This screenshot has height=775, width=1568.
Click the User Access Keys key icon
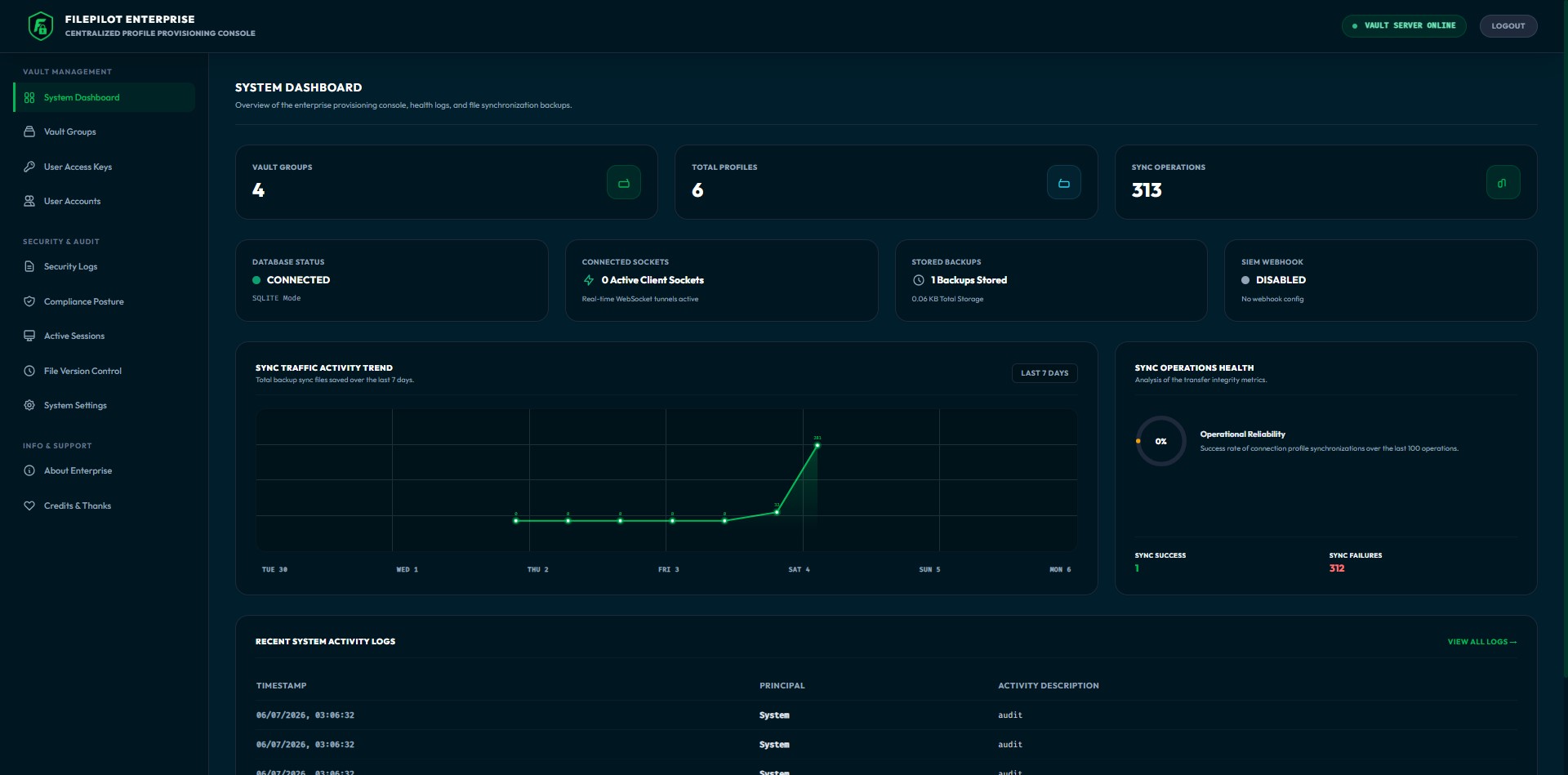[29, 167]
